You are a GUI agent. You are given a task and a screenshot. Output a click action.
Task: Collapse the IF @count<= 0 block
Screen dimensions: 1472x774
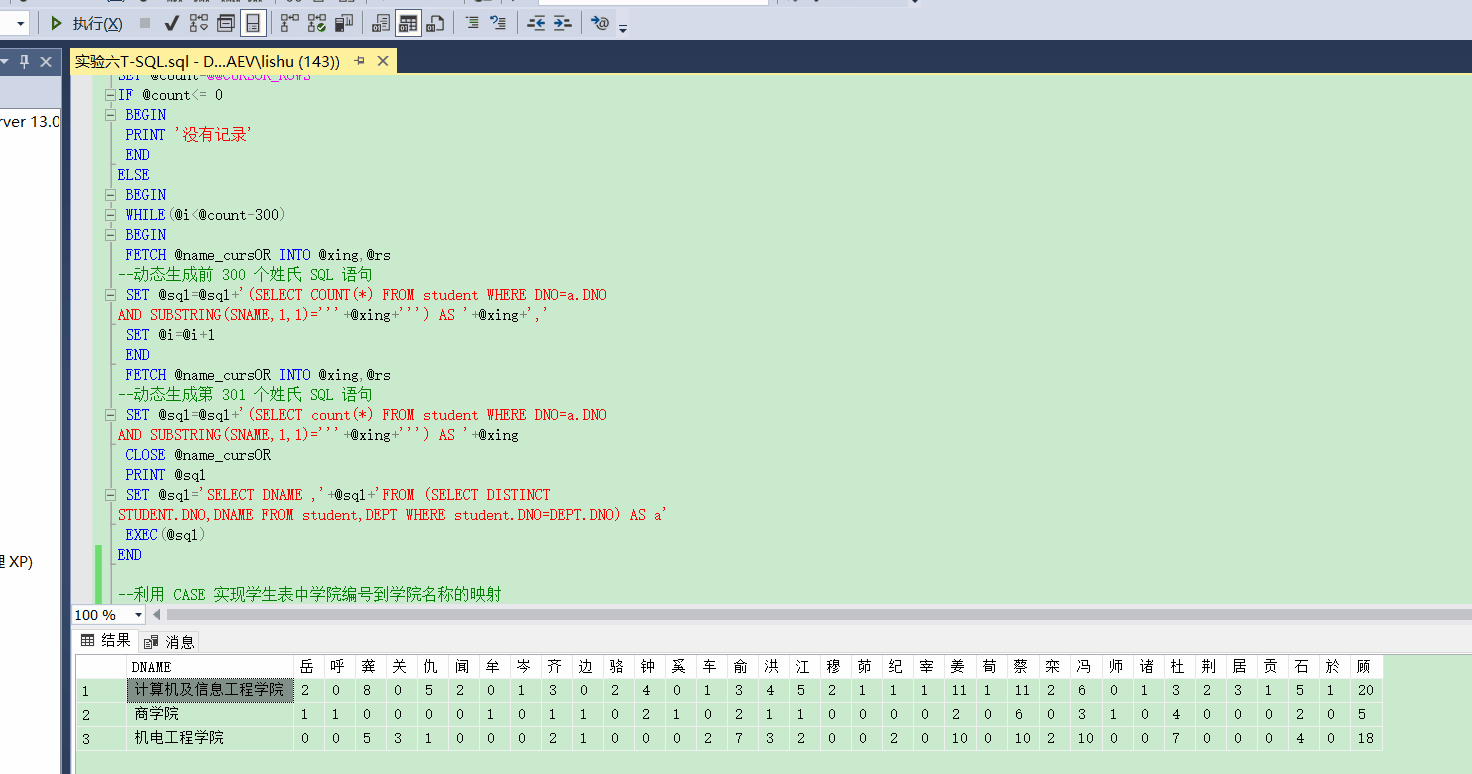(x=110, y=95)
